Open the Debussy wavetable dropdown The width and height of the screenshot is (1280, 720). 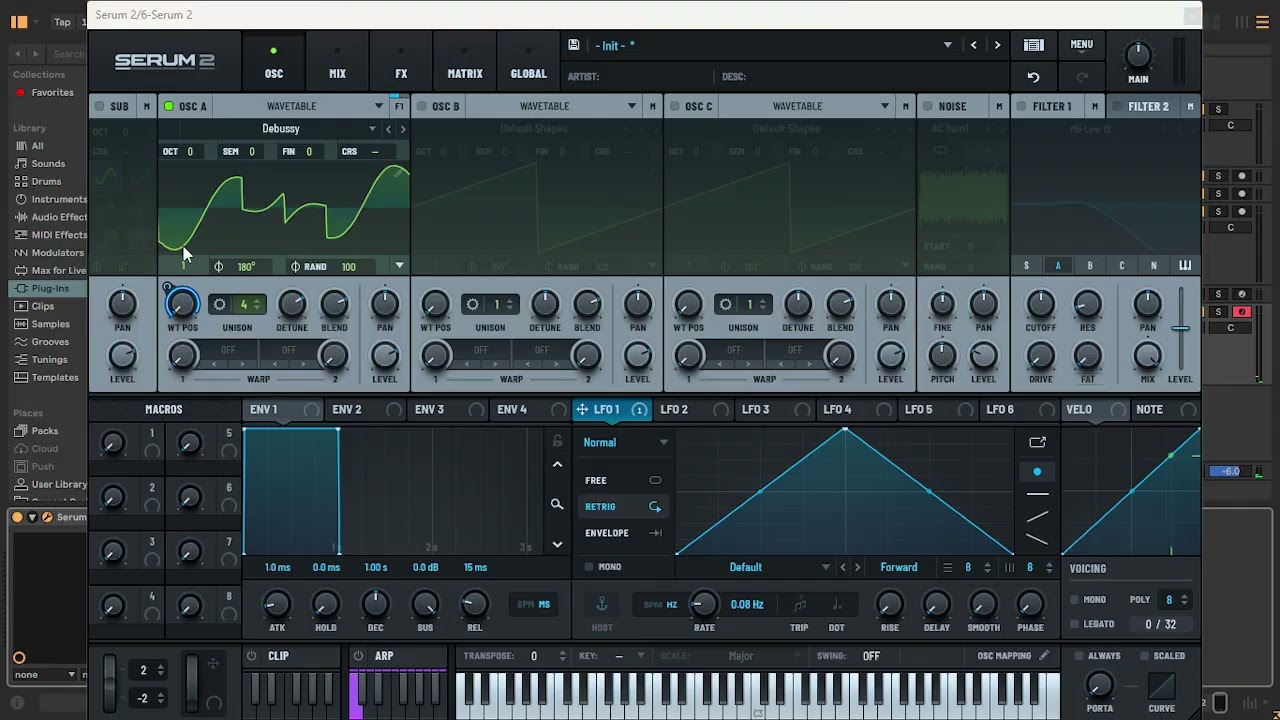click(x=372, y=129)
